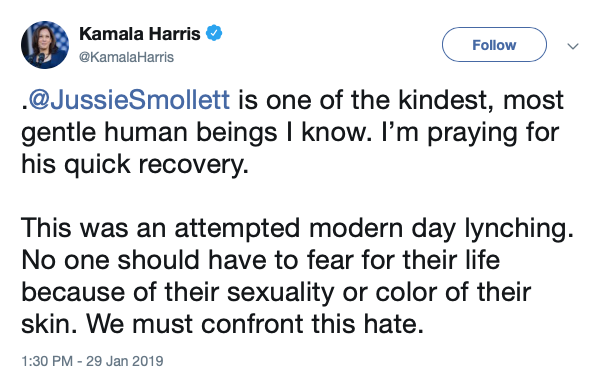This screenshot has width=602, height=380.
Task: Click the blue verified checkmark badge
Action: (x=214, y=33)
